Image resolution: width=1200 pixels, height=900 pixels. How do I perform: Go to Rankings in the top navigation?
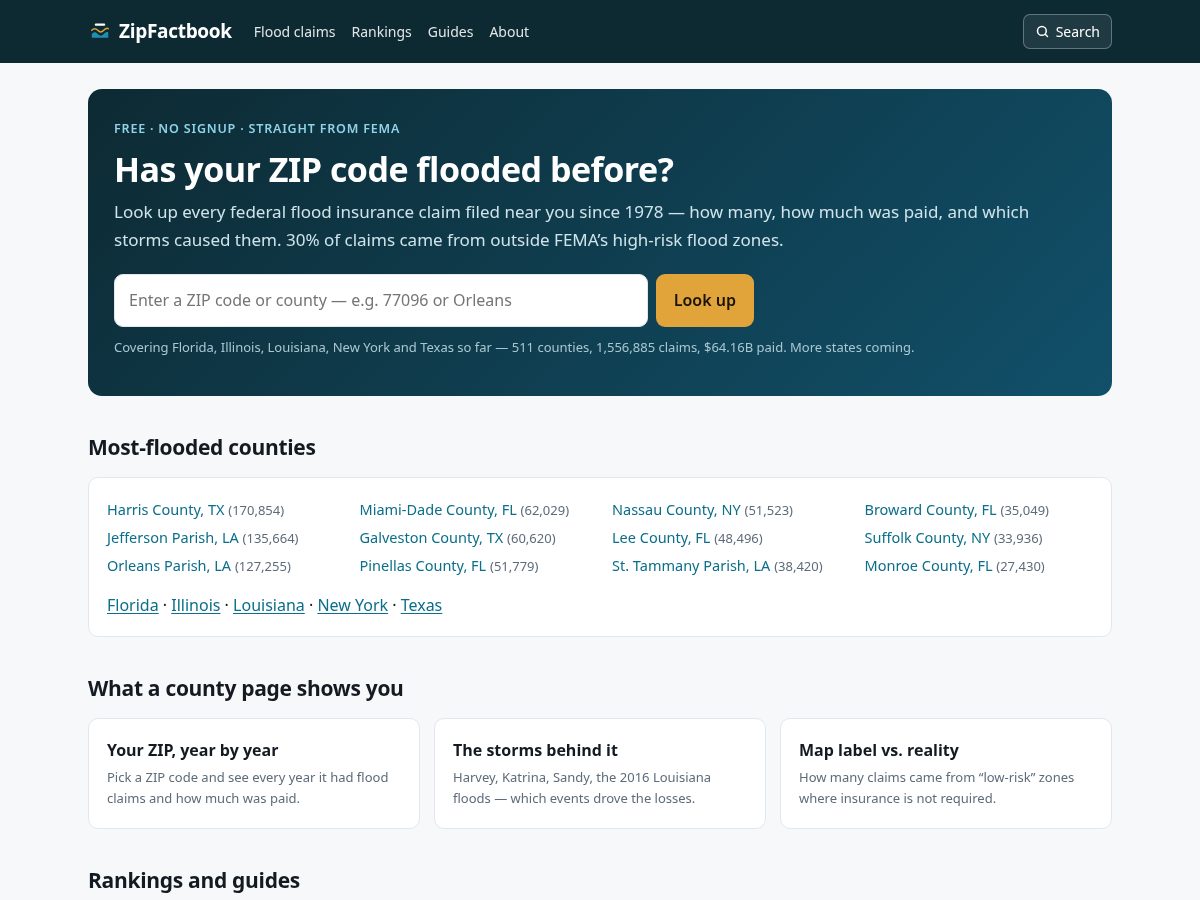pos(381,32)
